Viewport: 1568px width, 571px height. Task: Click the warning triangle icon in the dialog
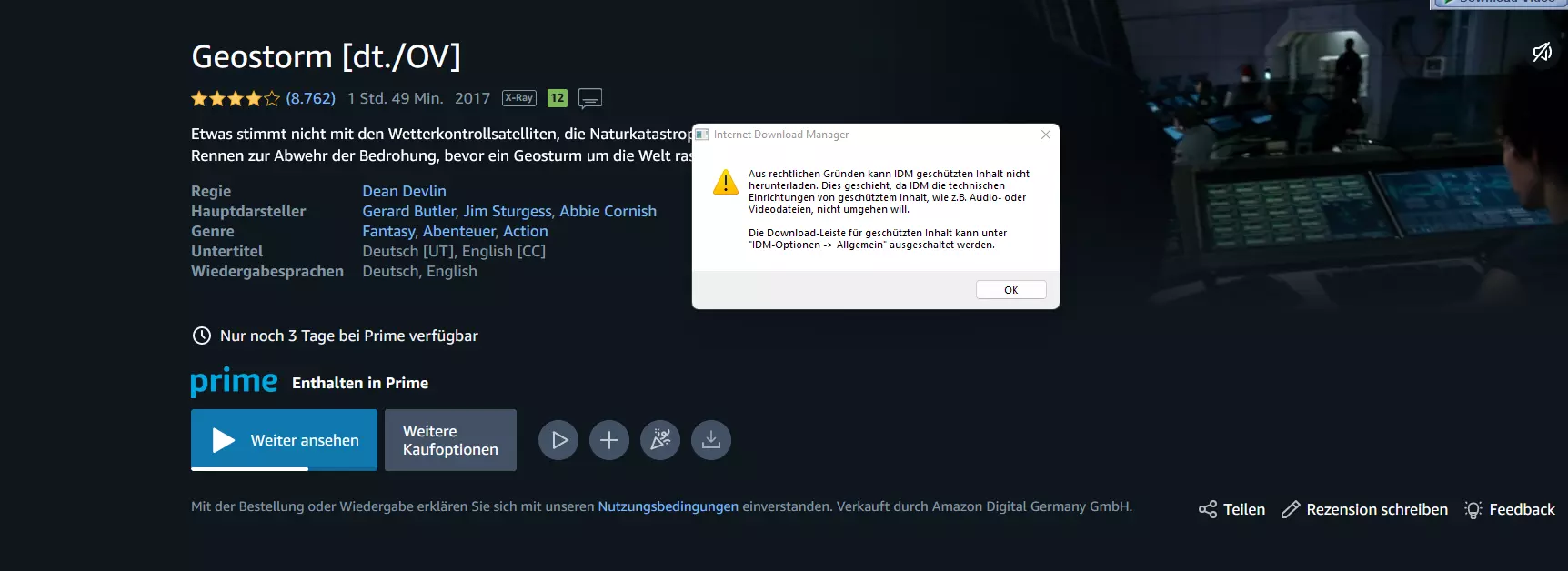tap(726, 182)
